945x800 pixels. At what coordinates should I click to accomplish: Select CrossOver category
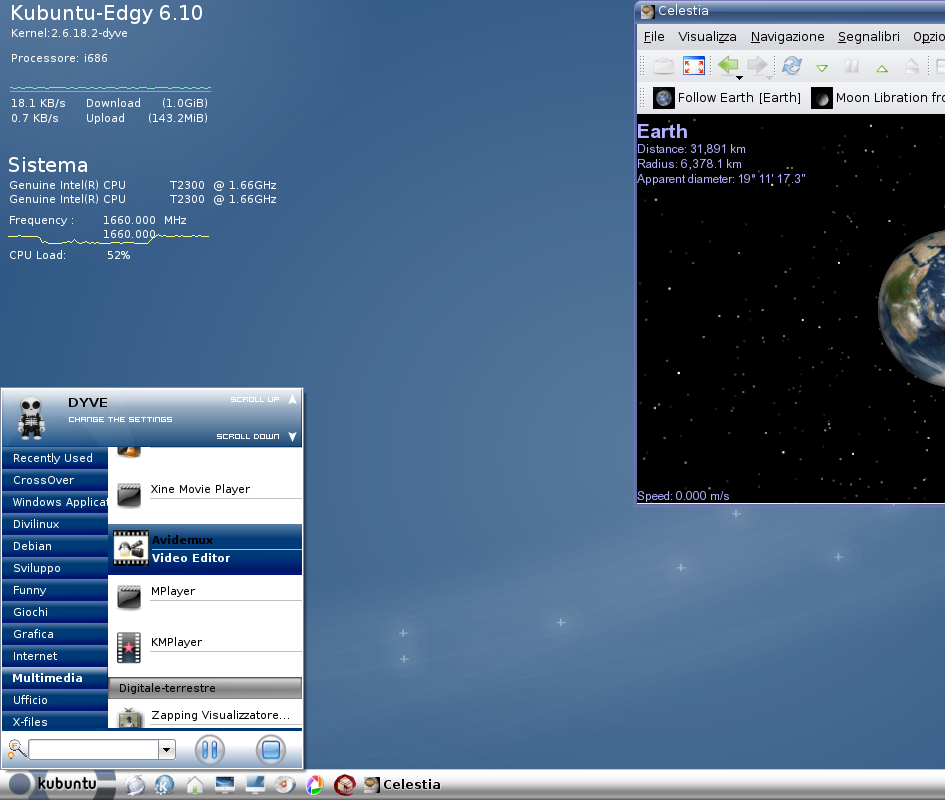point(55,480)
